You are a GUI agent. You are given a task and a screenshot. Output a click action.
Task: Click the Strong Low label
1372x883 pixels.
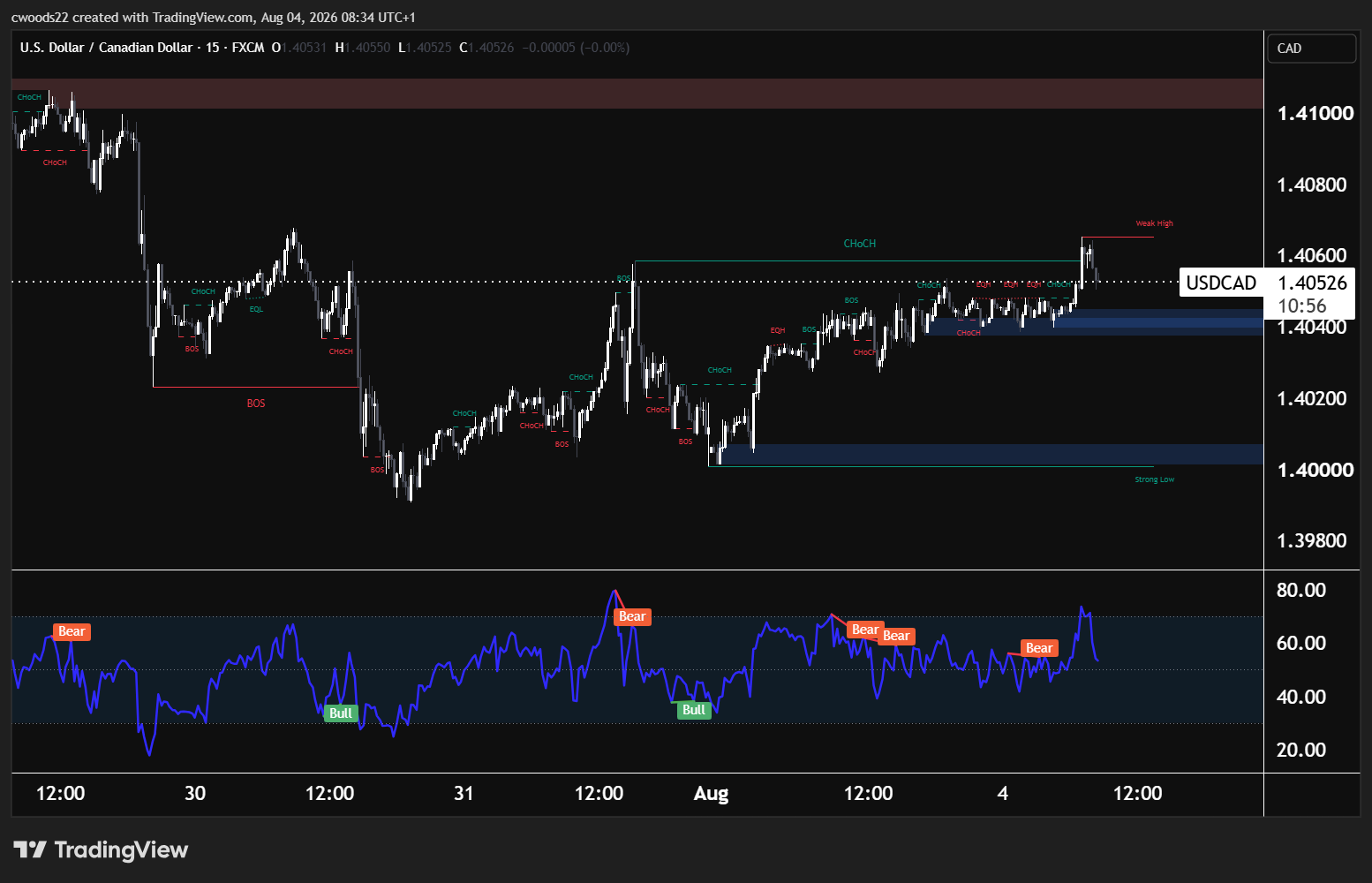coord(1155,479)
